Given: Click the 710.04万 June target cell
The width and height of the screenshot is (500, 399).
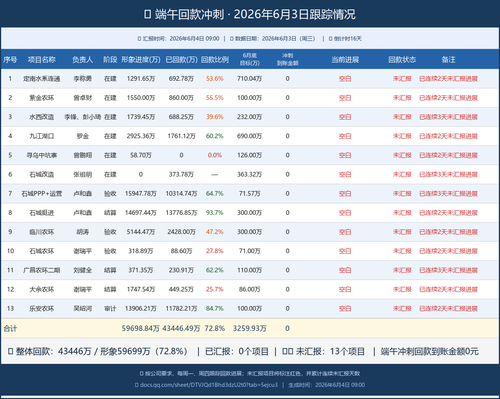Looking at the screenshot, I should [x=249, y=79].
